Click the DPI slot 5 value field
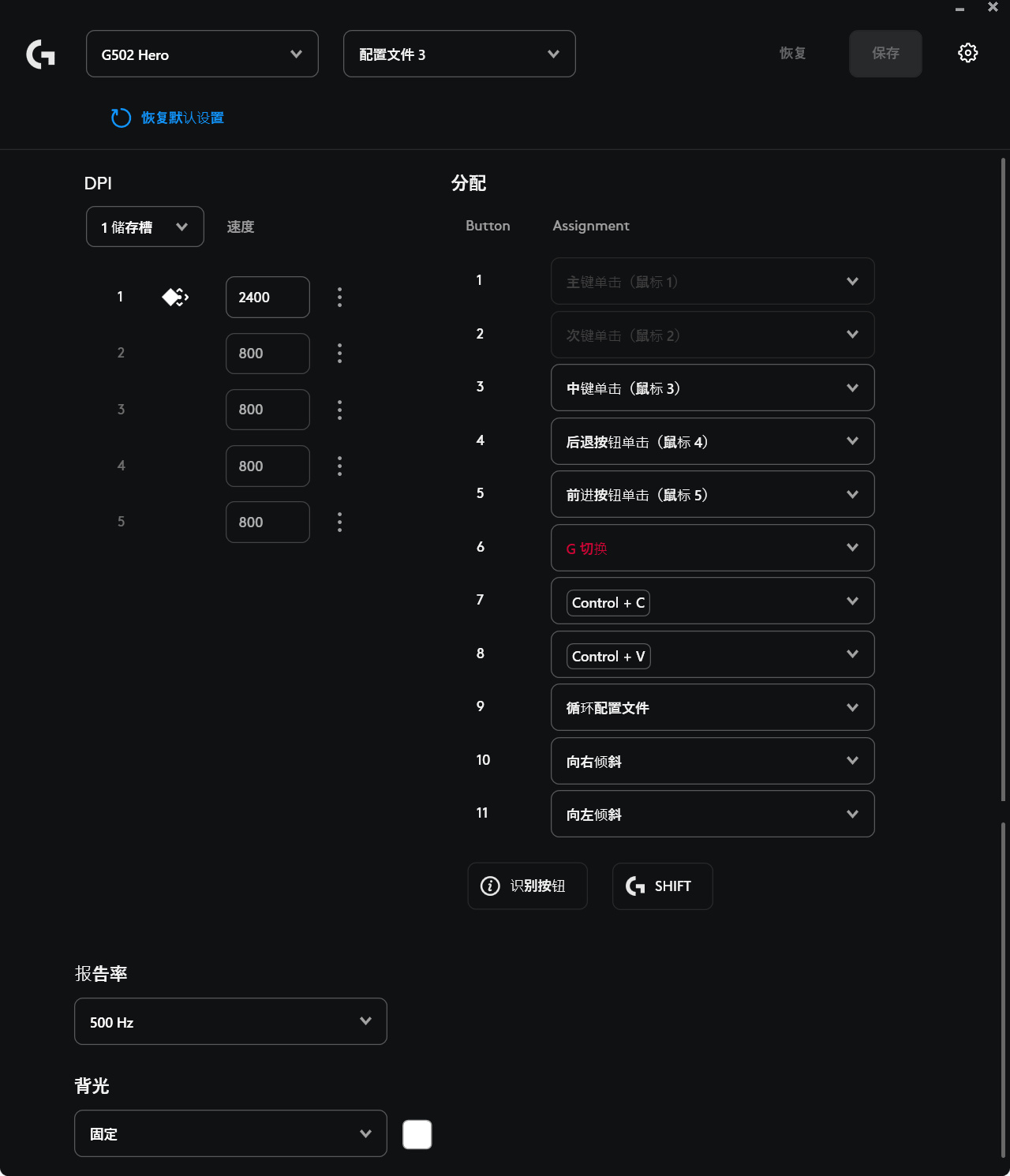Screen dimensions: 1010x1176 (x=267, y=522)
